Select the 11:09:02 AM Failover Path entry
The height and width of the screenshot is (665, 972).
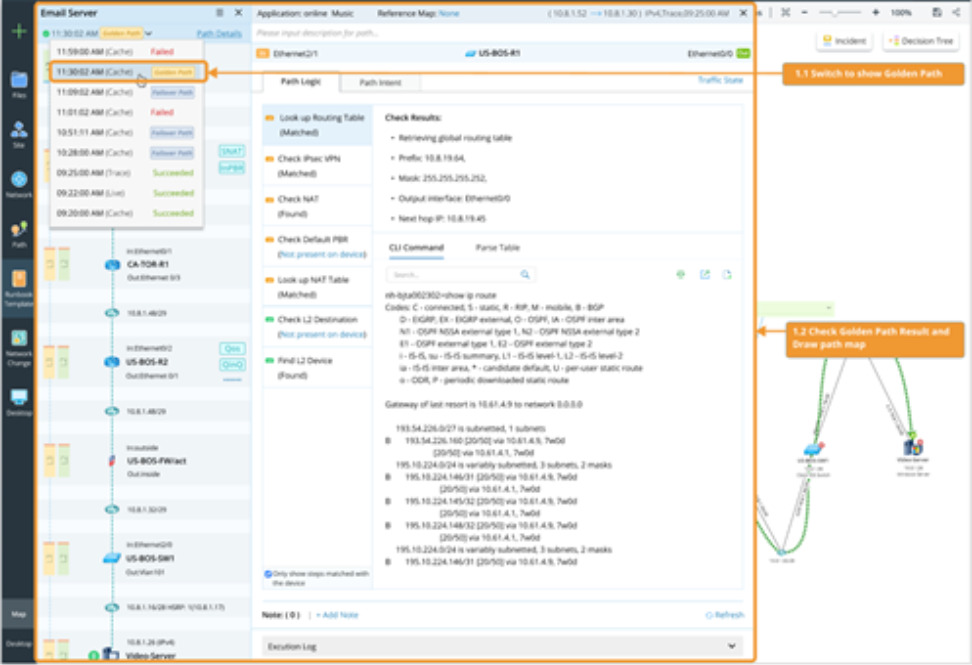[x=126, y=92]
